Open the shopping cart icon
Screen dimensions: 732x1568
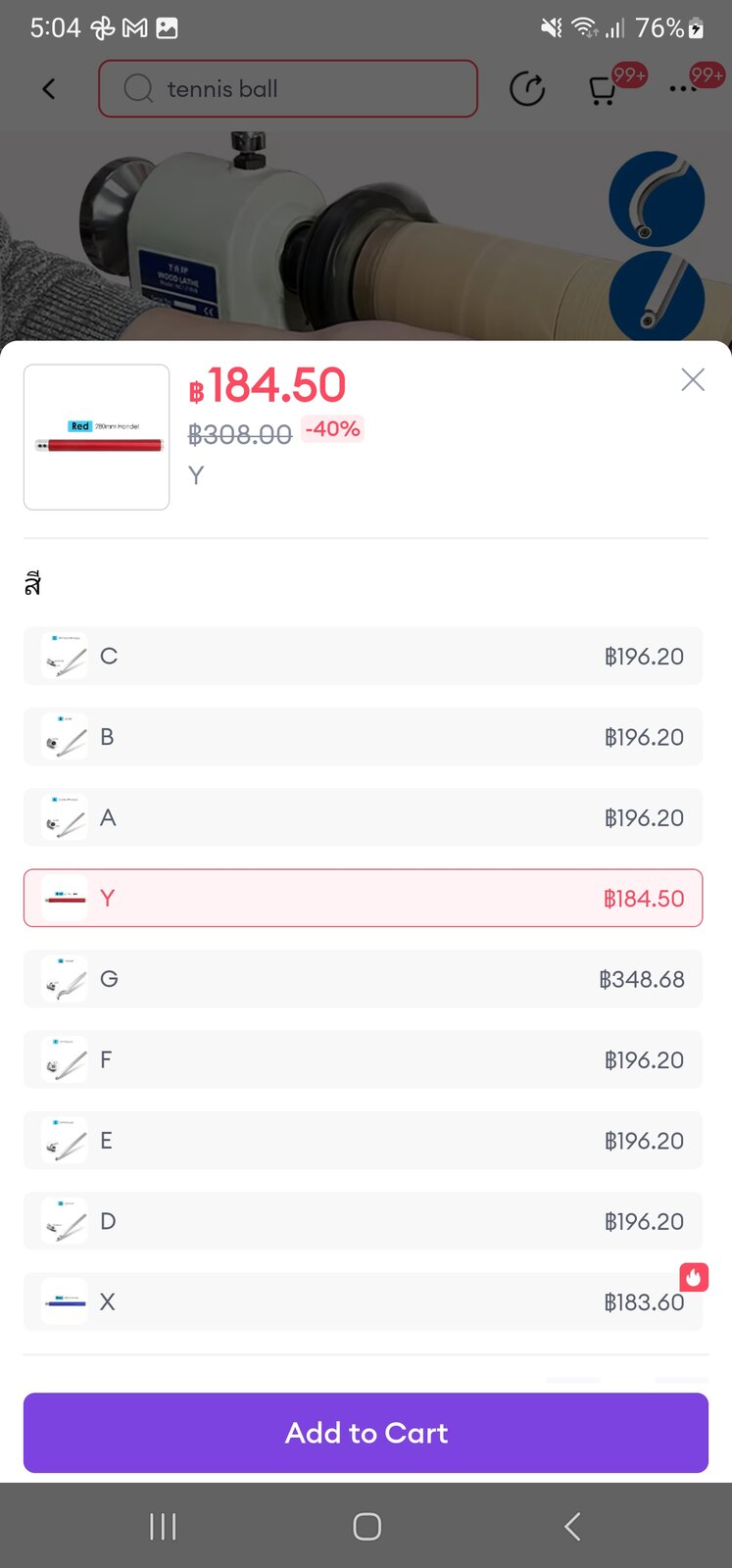602,90
